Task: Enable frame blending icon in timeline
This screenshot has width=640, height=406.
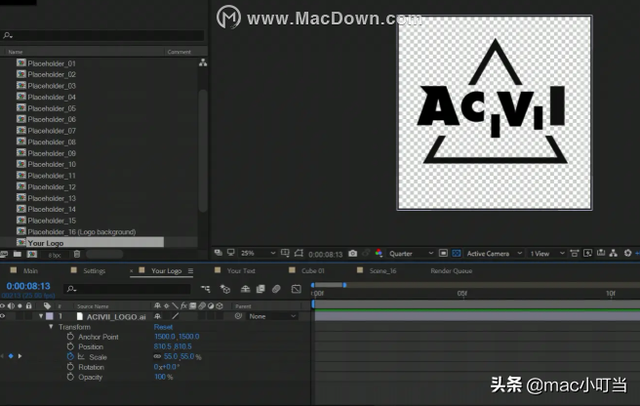Action: (x=260, y=289)
